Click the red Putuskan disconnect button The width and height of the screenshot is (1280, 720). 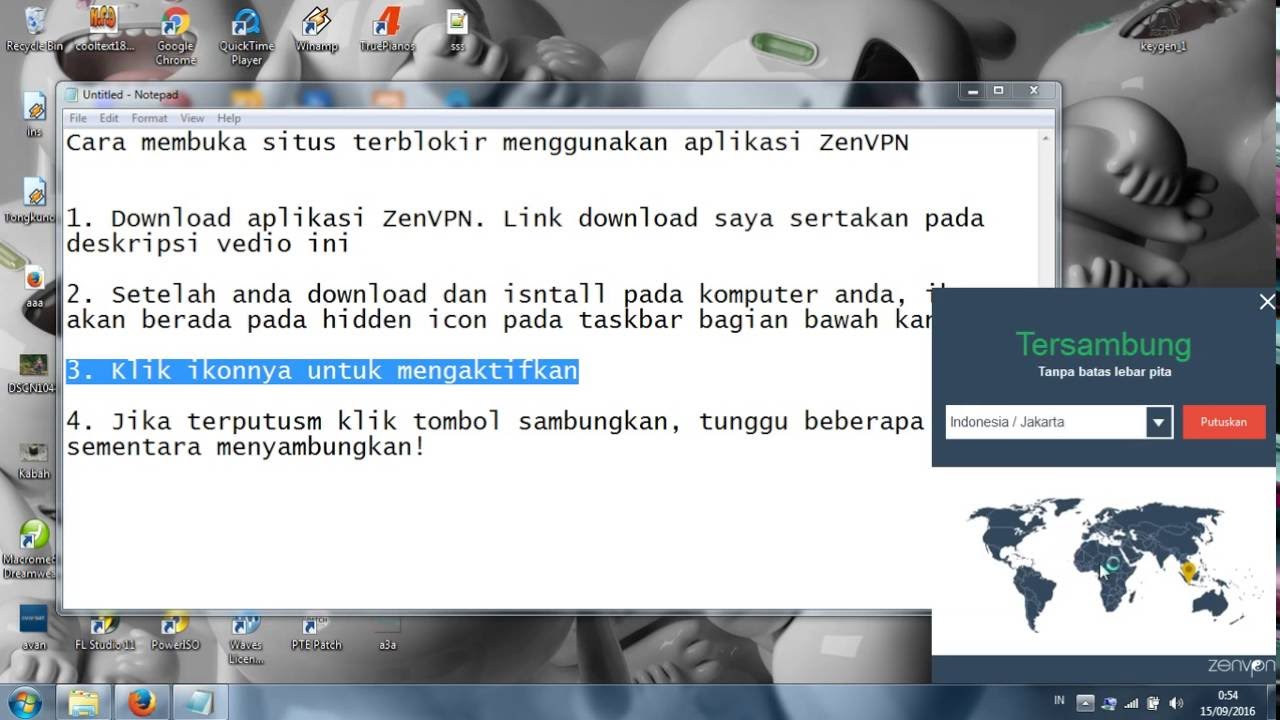(x=1224, y=422)
